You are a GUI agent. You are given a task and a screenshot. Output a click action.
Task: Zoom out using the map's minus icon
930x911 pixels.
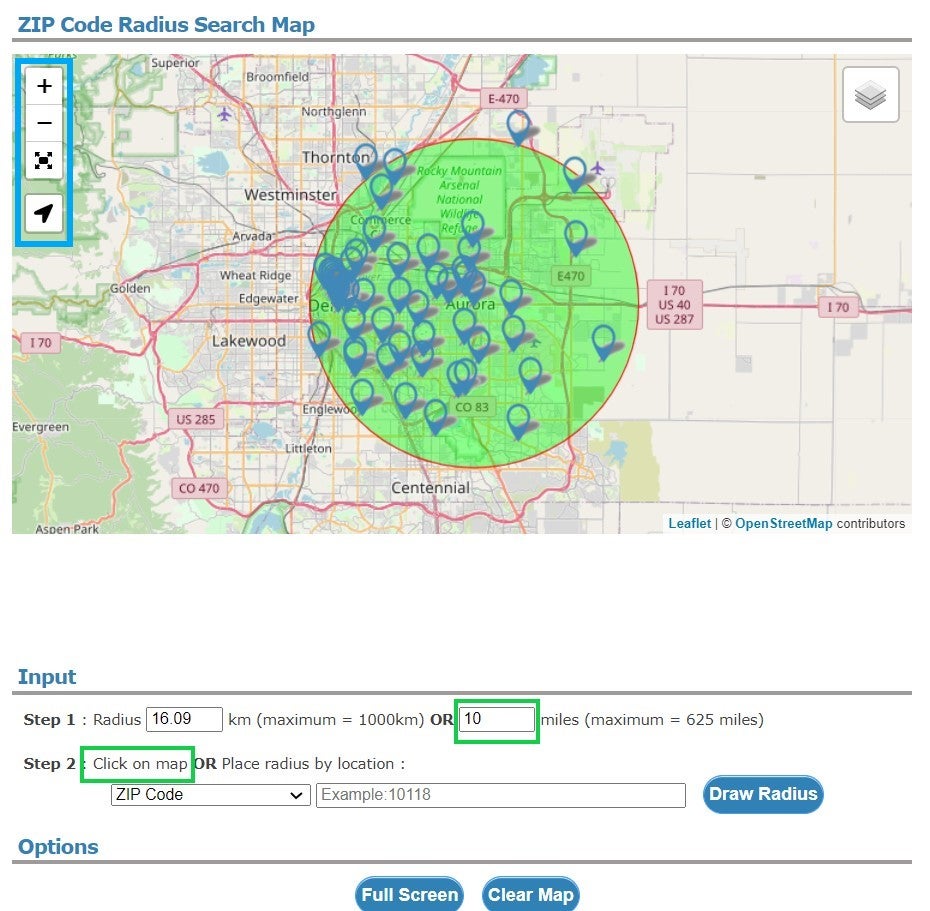44,123
